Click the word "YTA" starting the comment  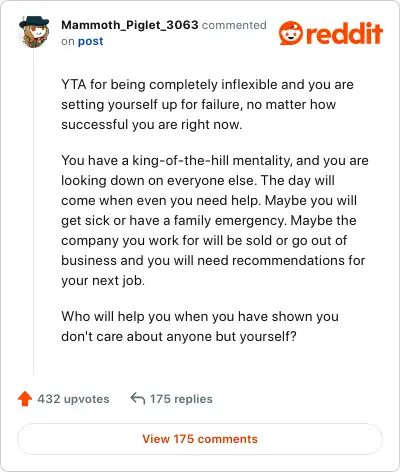tap(74, 85)
